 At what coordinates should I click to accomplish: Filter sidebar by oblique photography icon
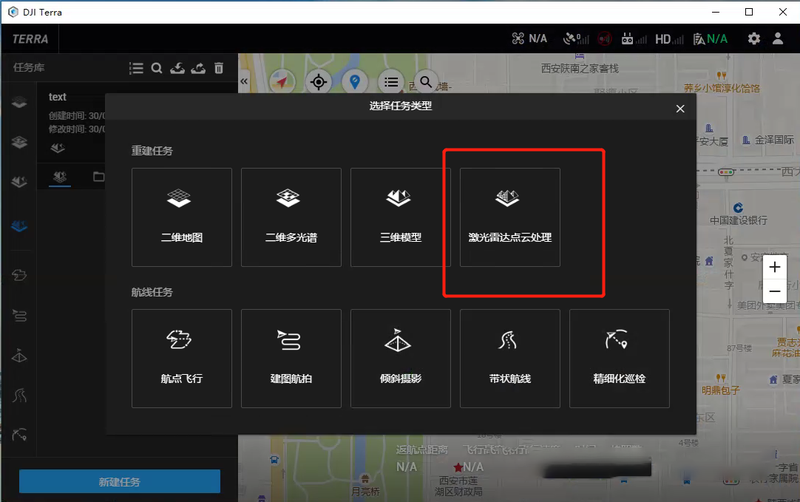[x=19, y=356]
